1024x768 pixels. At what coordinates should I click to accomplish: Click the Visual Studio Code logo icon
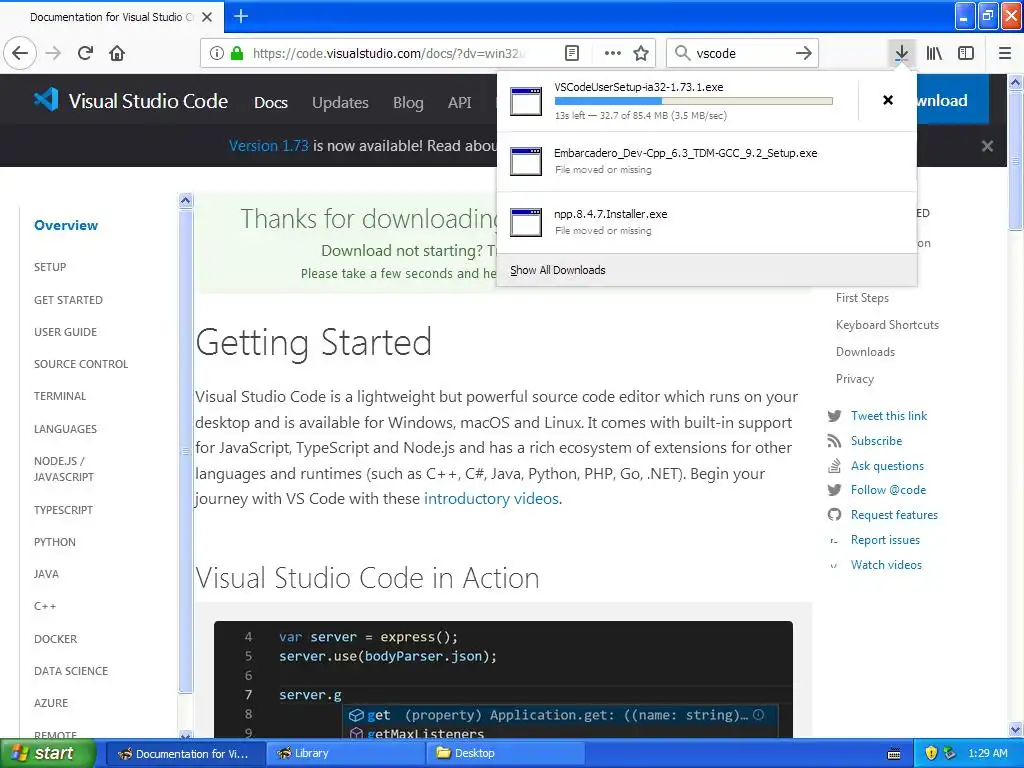(x=46, y=100)
